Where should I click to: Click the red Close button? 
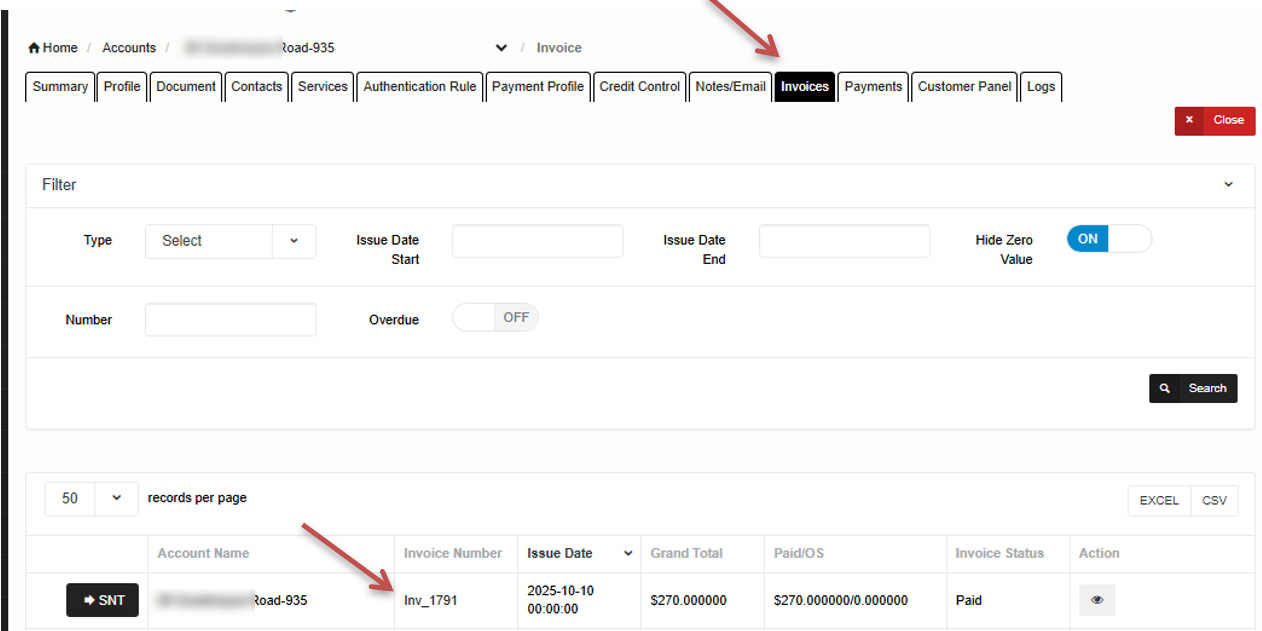[x=1214, y=120]
